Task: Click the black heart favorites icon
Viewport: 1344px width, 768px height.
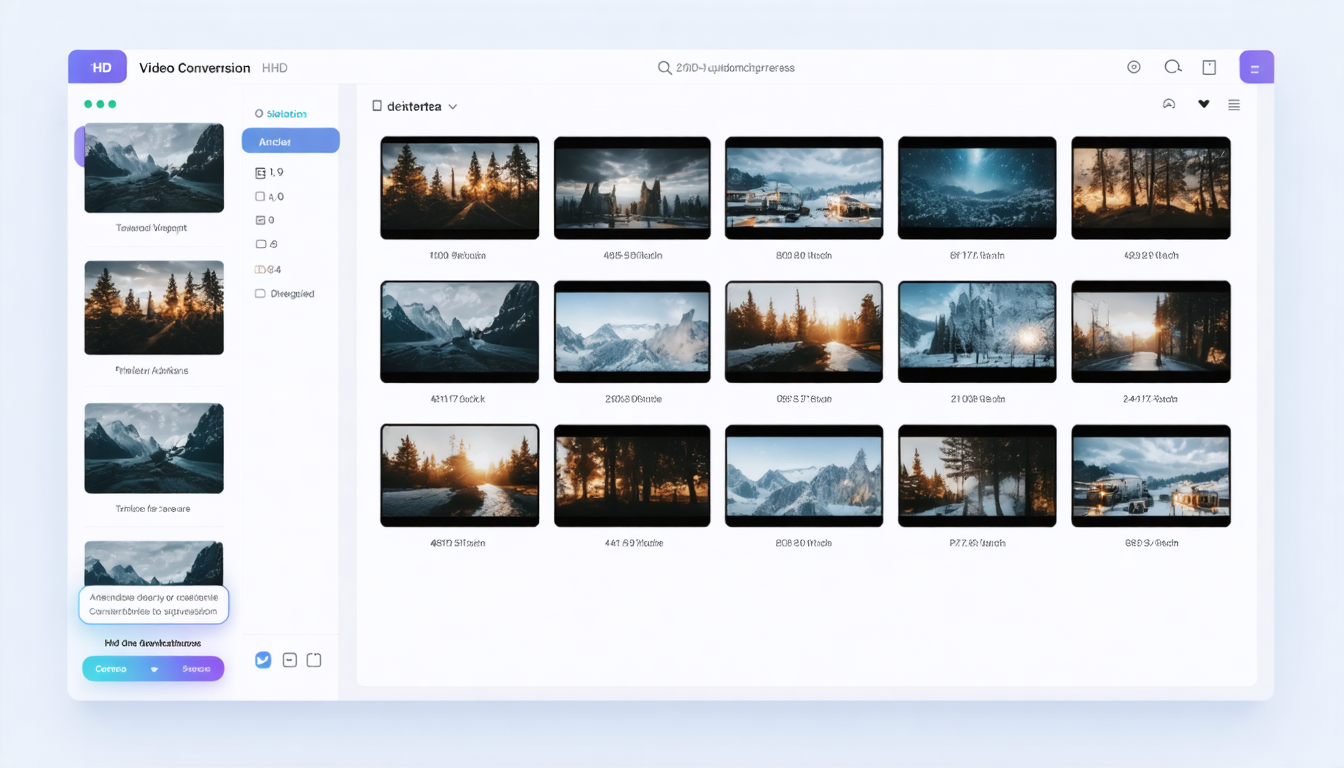Action: coord(1203,105)
